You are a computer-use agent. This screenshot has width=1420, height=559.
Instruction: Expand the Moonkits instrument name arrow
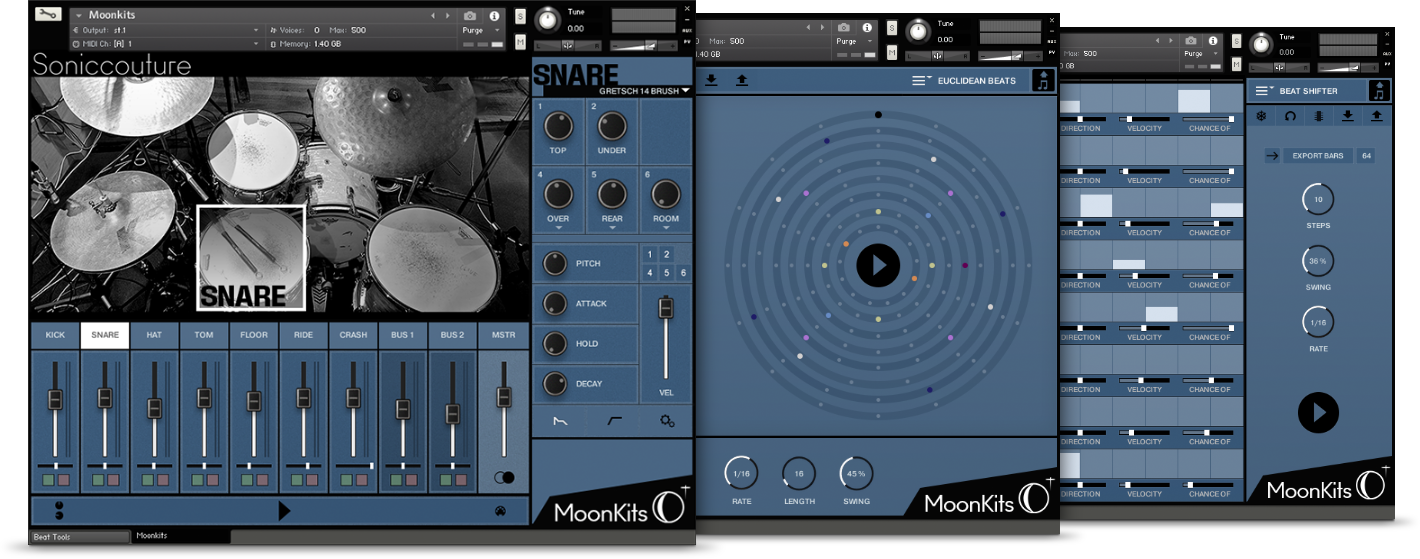coord(79,16)
